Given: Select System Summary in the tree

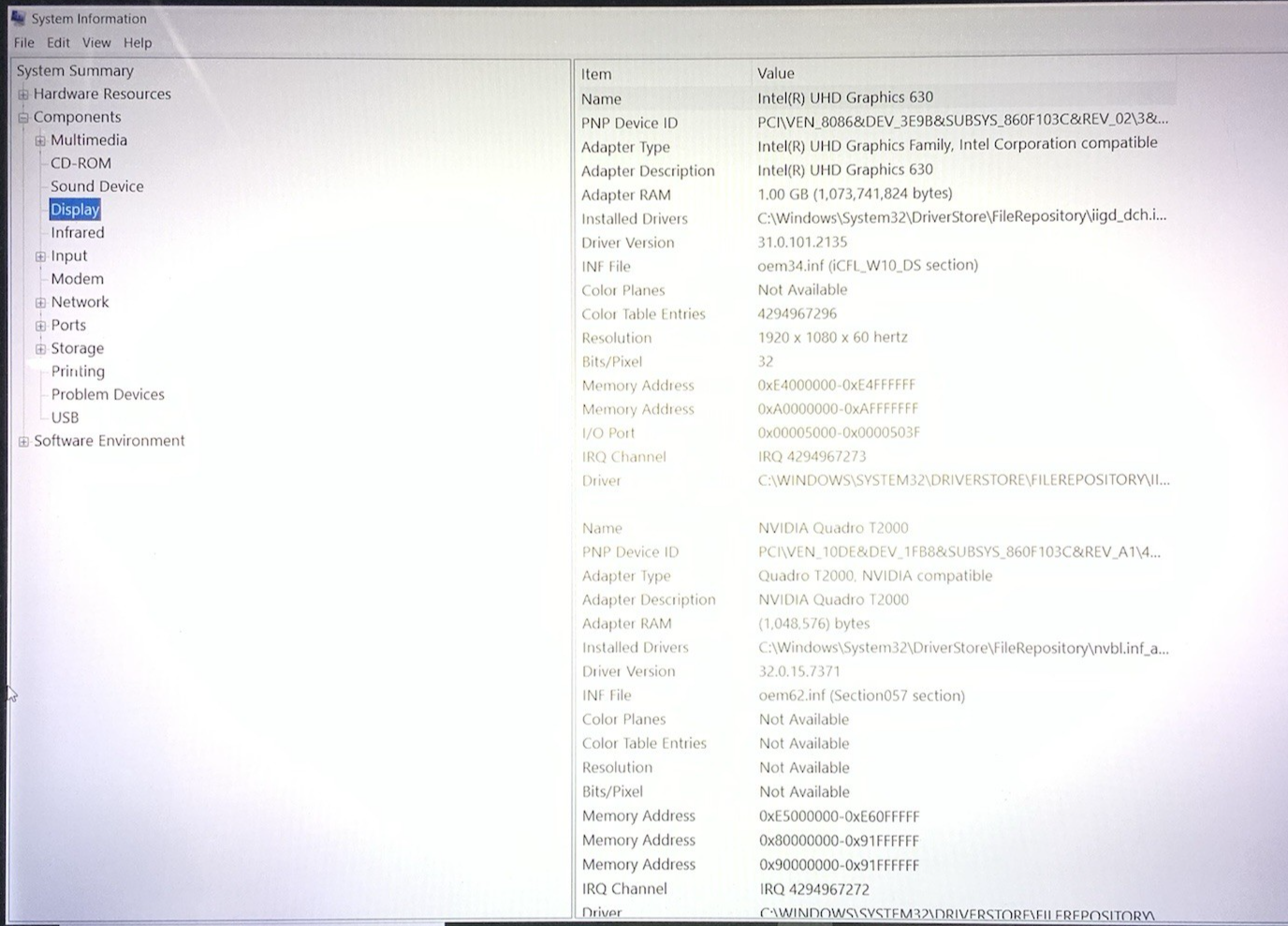Looking at the screenshot, I should click(x=75, y=71).
